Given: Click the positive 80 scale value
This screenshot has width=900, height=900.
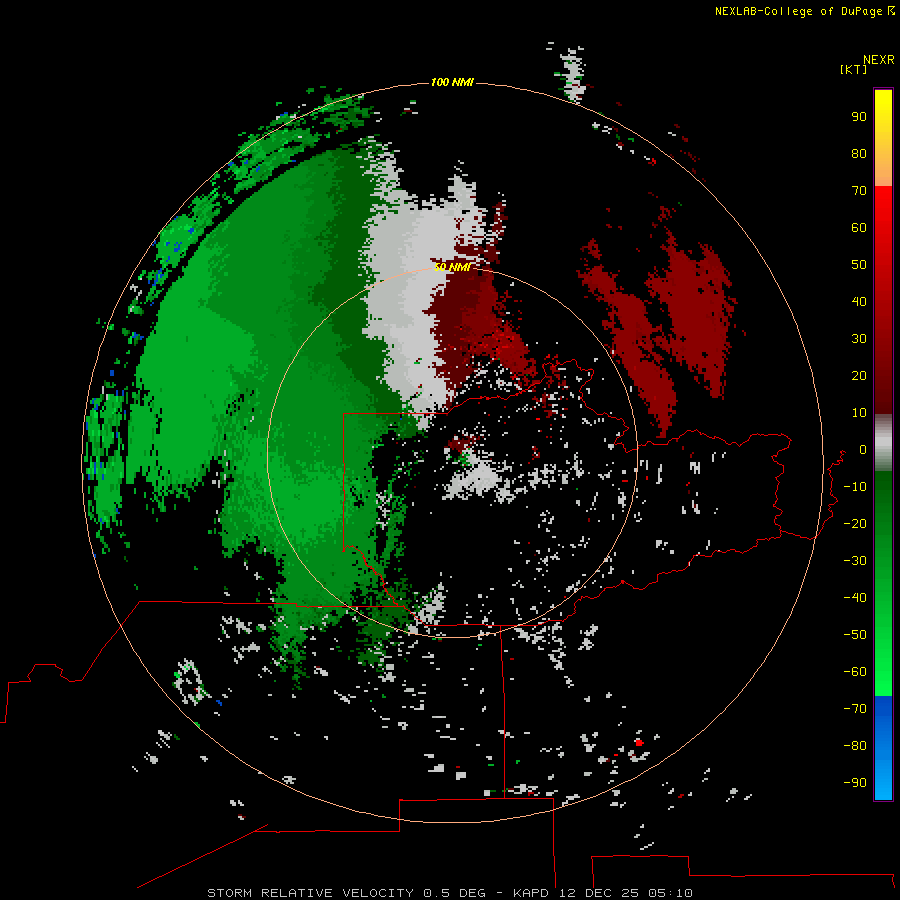Looking at the screenshot, I should pos(859,153).
